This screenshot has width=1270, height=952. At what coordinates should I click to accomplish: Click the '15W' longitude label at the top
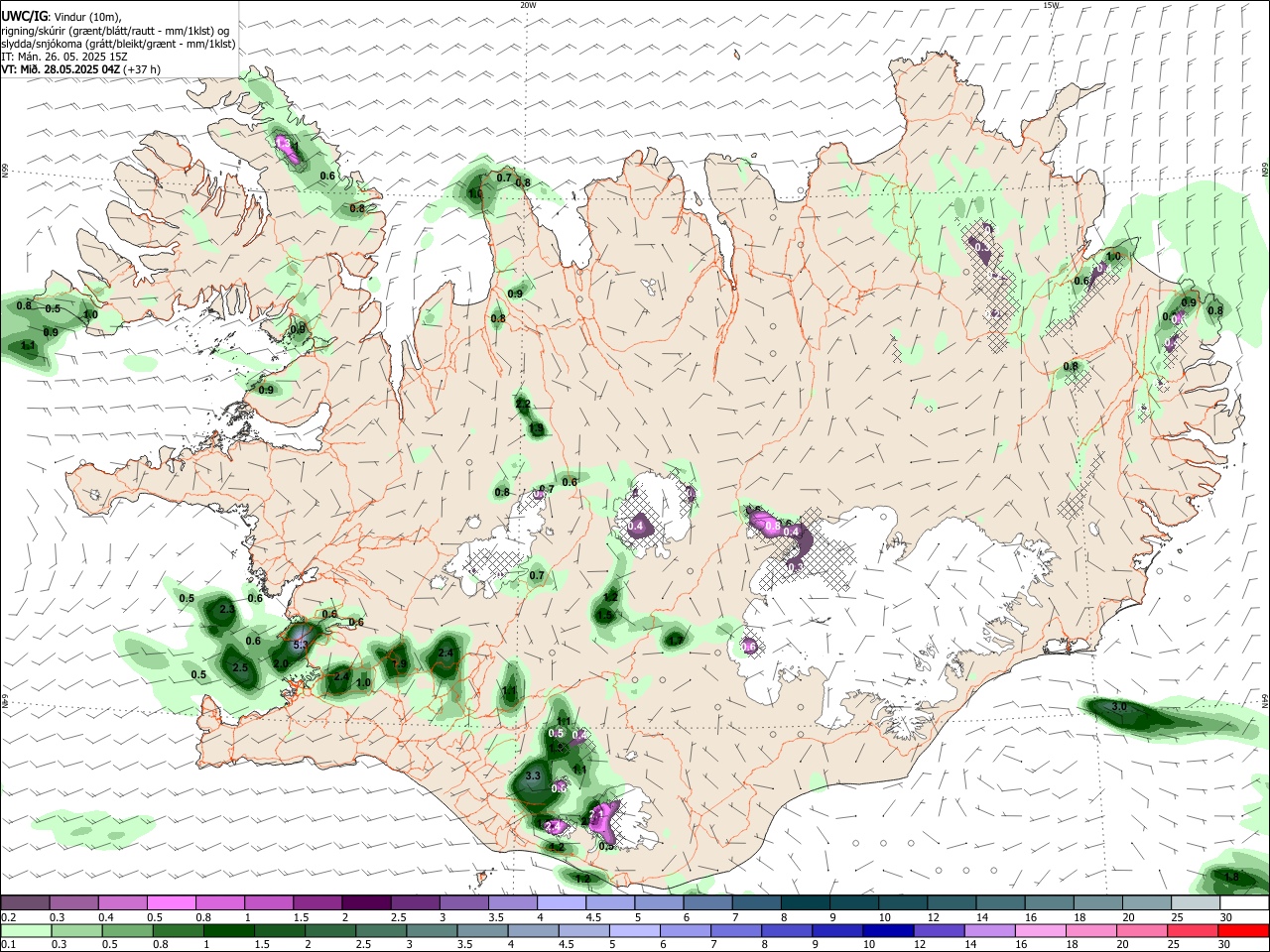coord(1051,5)
